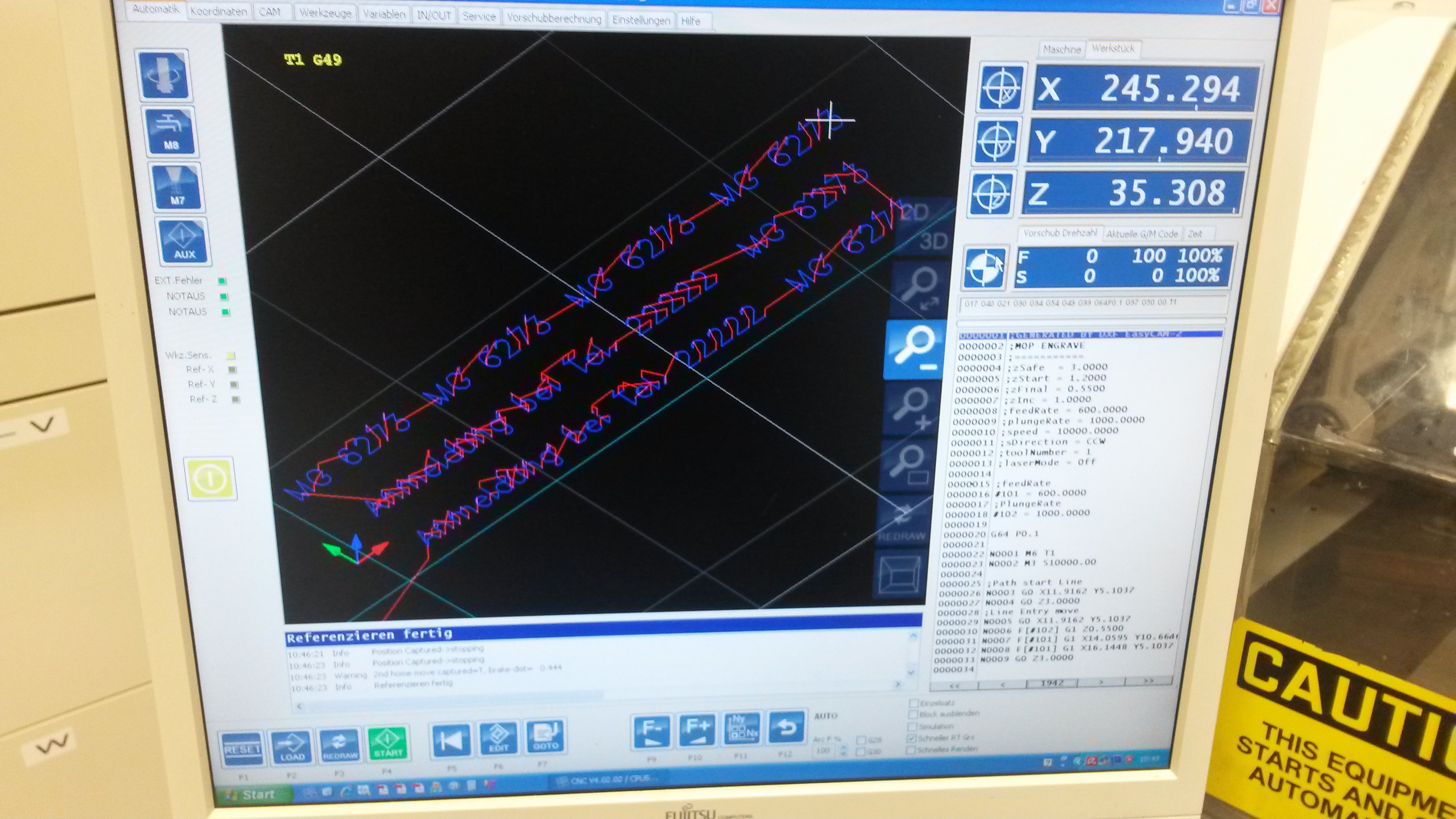
Task: Click the green START F4 button
Action: [x=388, y=743]
